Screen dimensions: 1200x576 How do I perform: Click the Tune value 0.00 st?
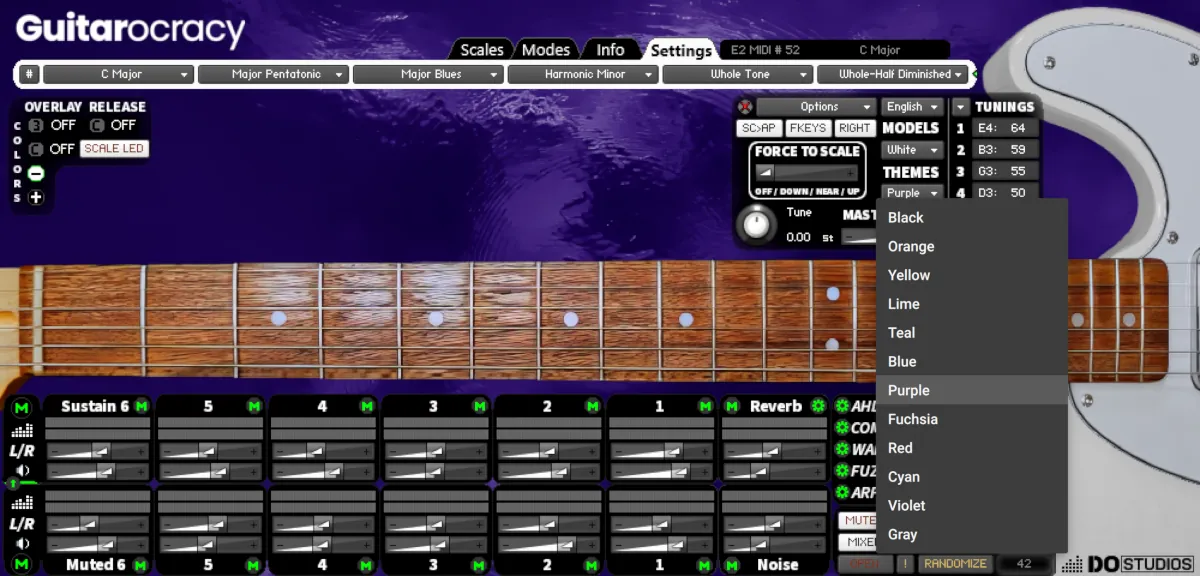[x=810, y=237]
